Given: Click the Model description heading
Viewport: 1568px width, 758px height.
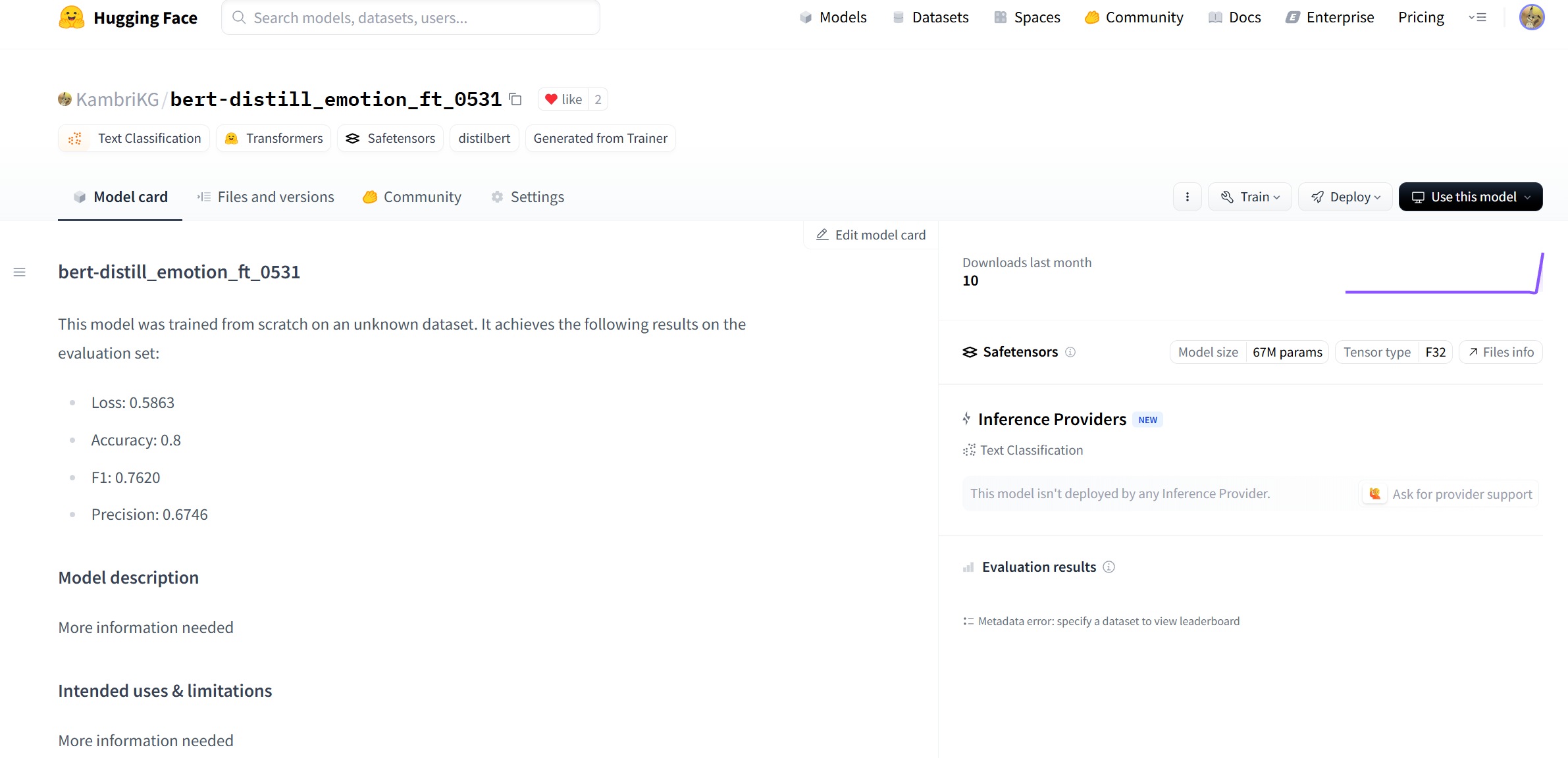Looking at the screenshot, I should coord(128,578).
